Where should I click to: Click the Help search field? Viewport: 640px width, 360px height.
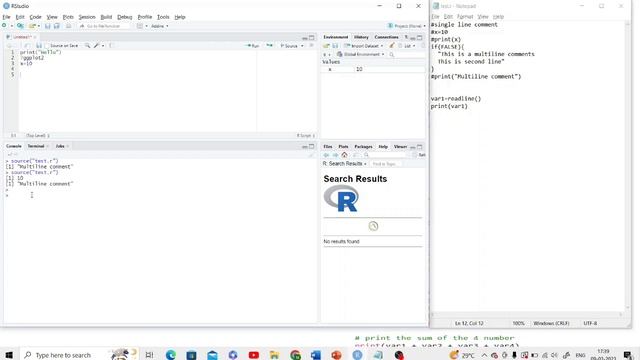[386, 155]
